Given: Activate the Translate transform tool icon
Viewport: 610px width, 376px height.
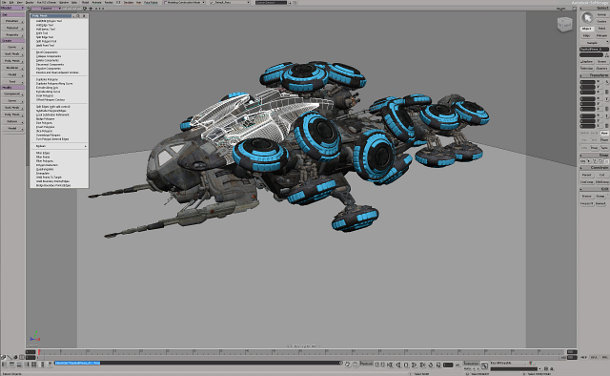Looking at the screenshot, I should coord(606,116).
